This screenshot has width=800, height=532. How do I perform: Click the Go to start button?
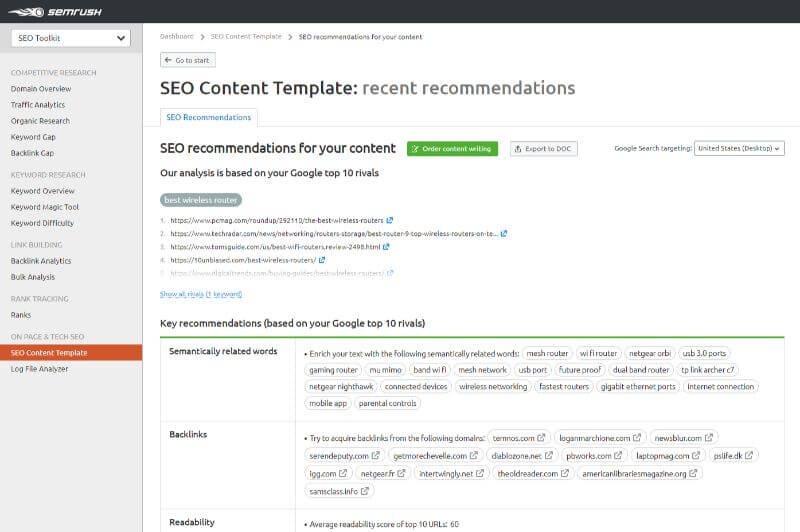point(188,60)
